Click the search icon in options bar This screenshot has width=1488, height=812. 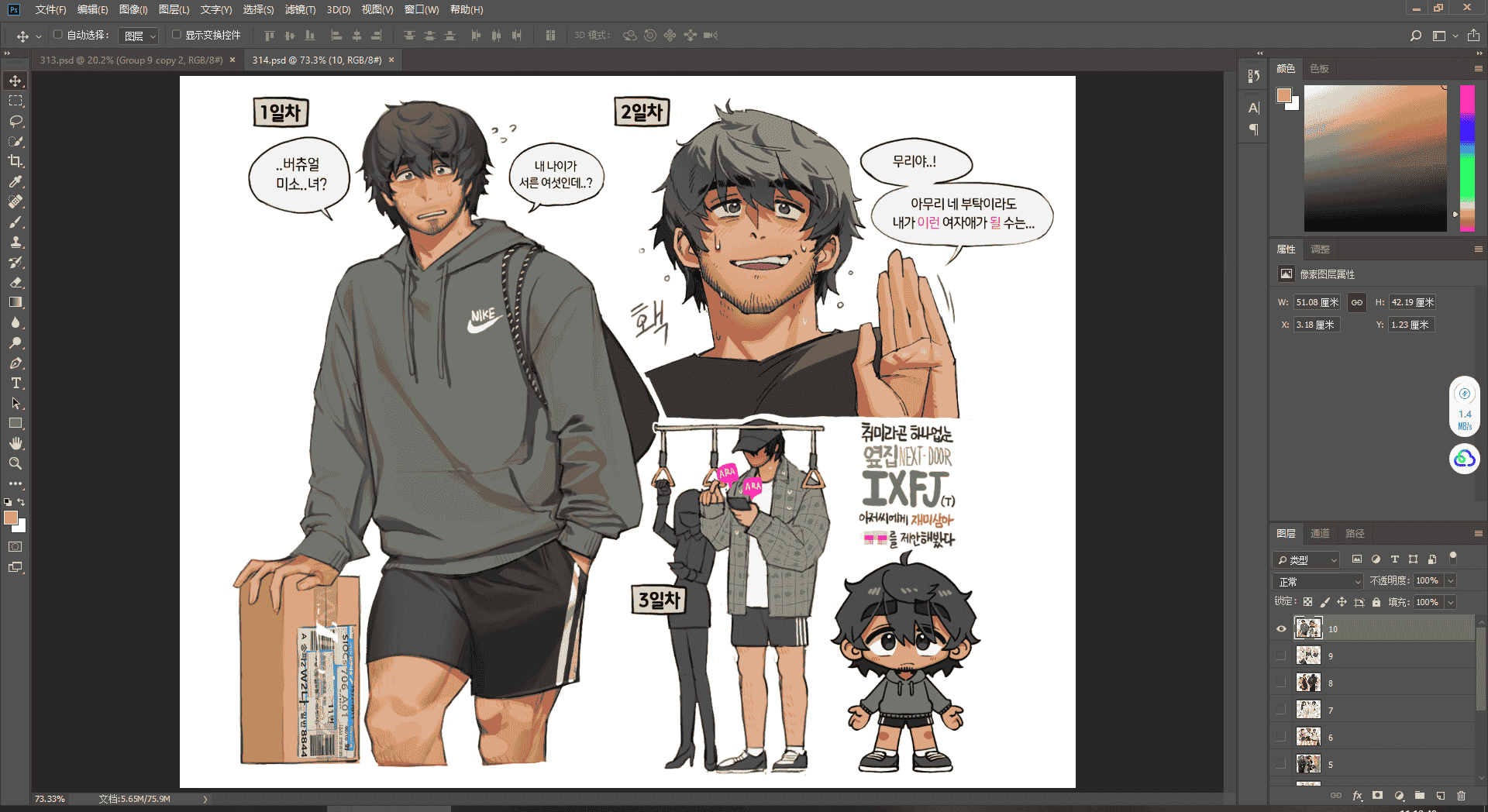pos(1416,36)
